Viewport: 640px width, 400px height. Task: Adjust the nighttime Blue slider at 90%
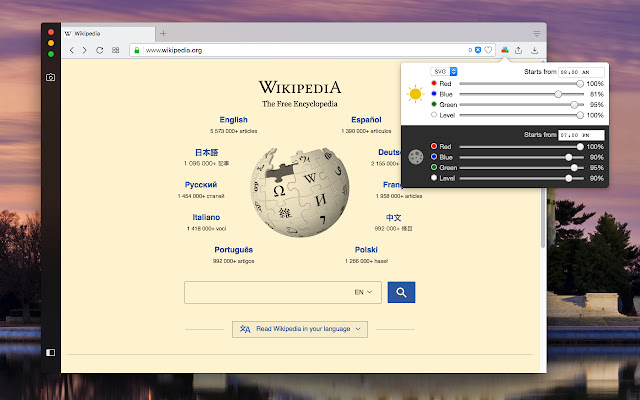pyautogui.click(x=521, y=157)
